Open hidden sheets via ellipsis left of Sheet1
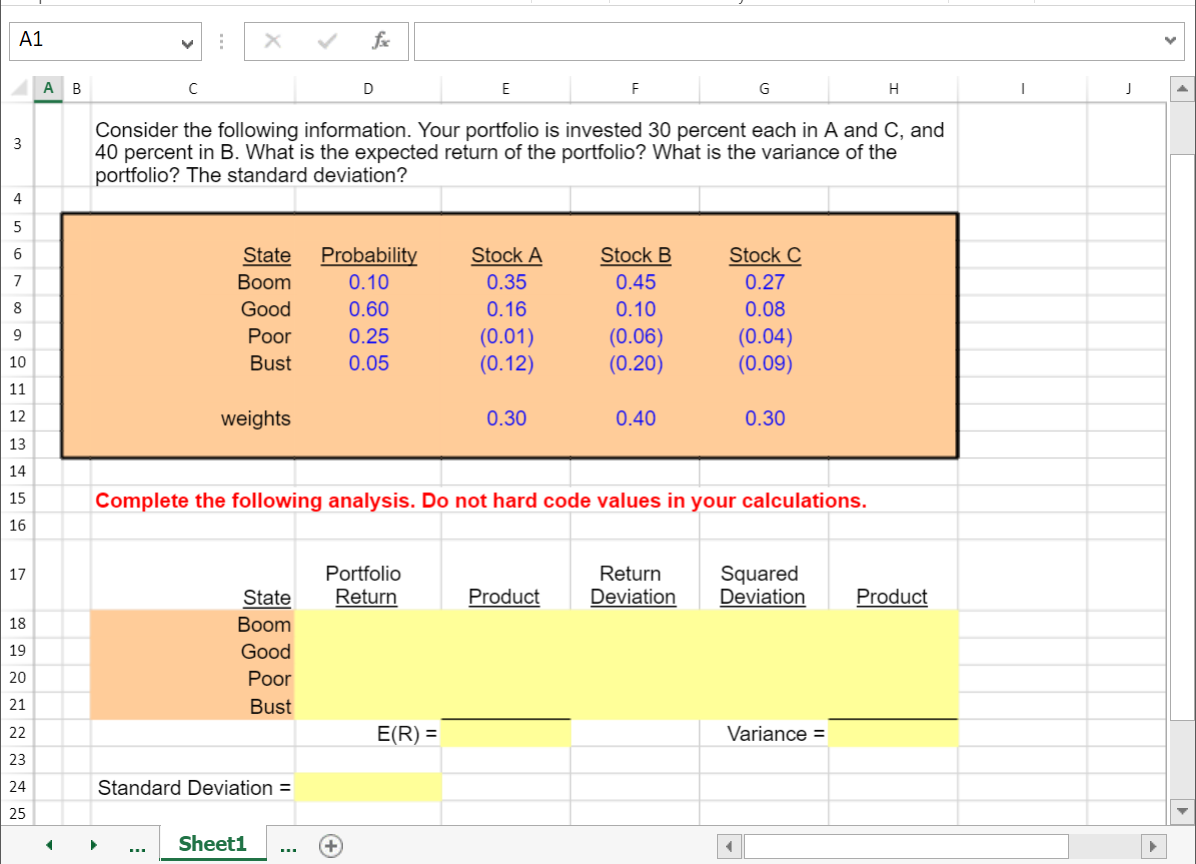 point(136,845)
